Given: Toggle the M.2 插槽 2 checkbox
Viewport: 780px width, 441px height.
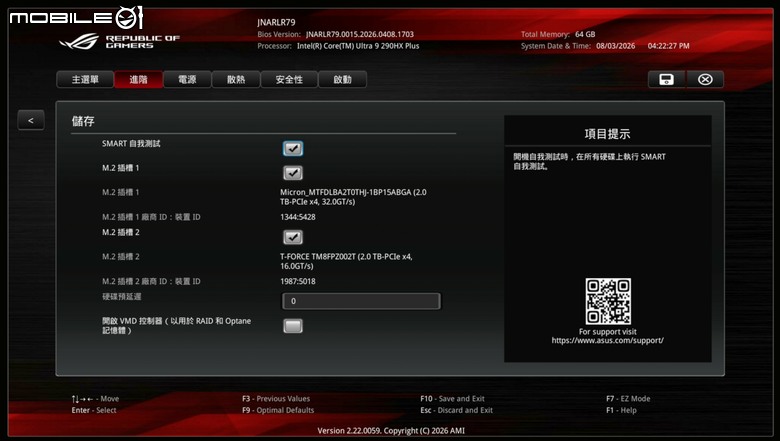Looking at the screenshot, I should coord(292,237).
